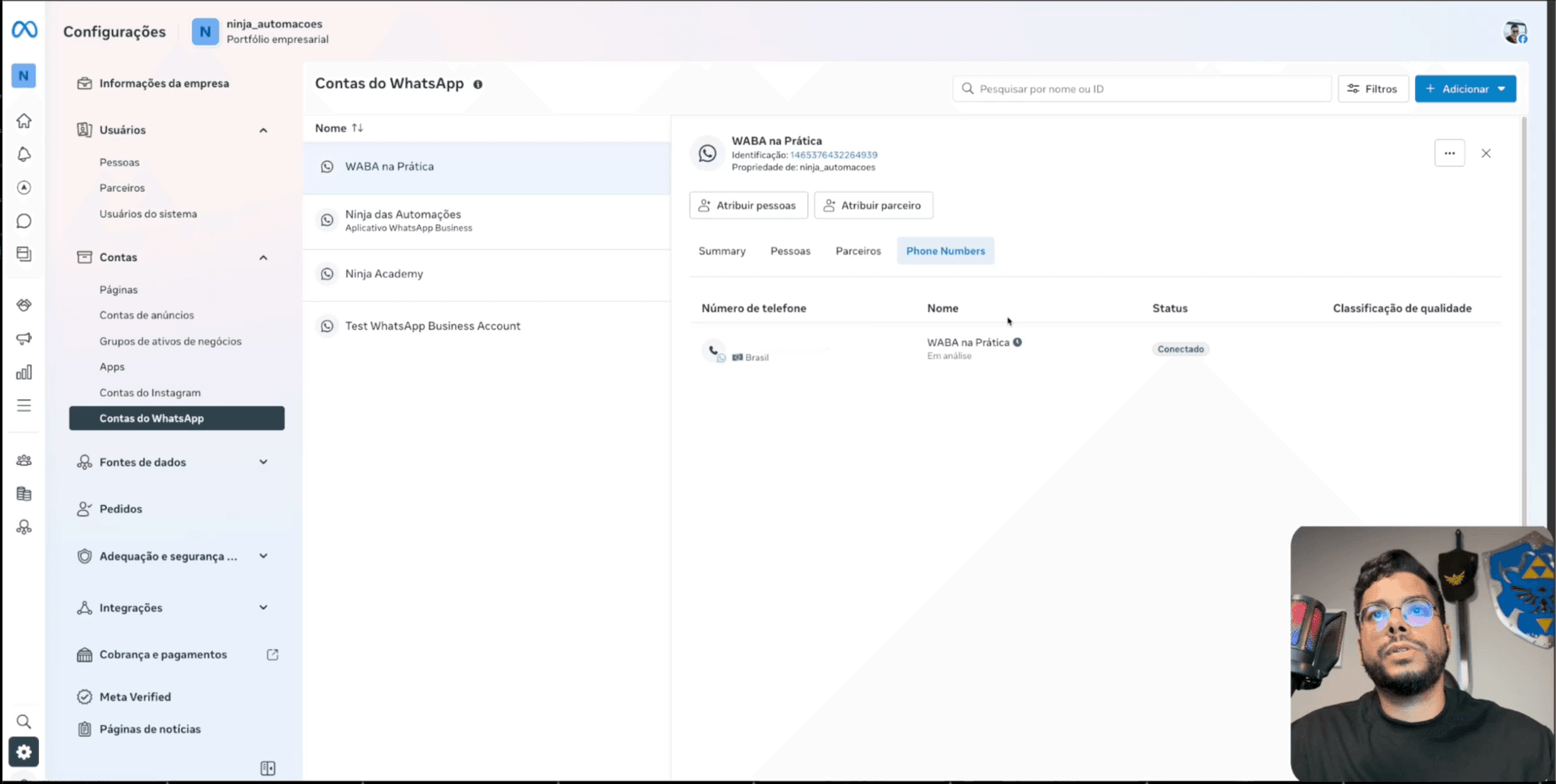Open the search icon near the sidebar bottom

click(x=24, y=721)
